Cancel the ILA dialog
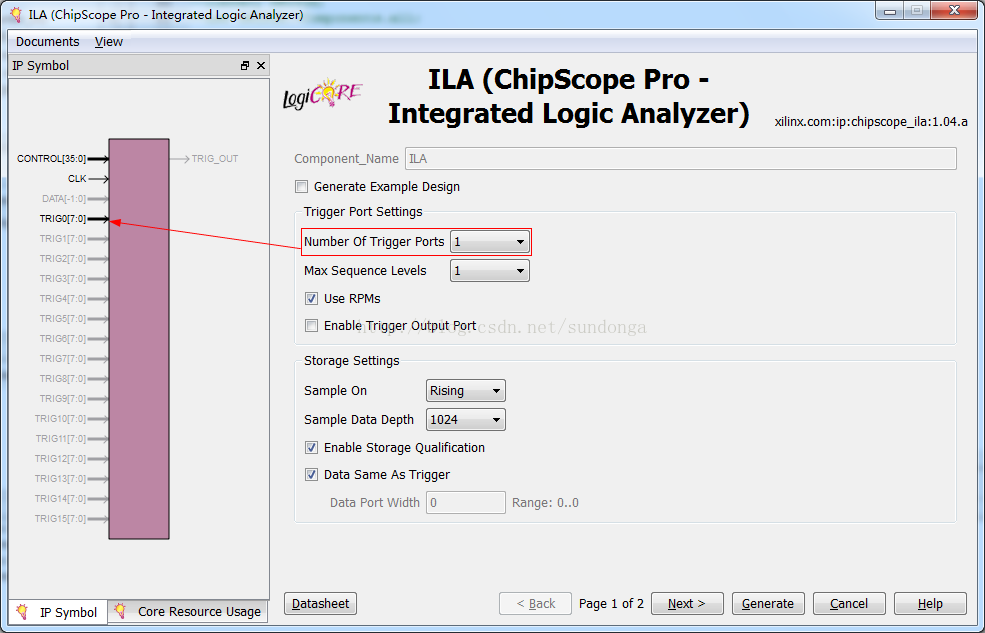 (849, 603)
